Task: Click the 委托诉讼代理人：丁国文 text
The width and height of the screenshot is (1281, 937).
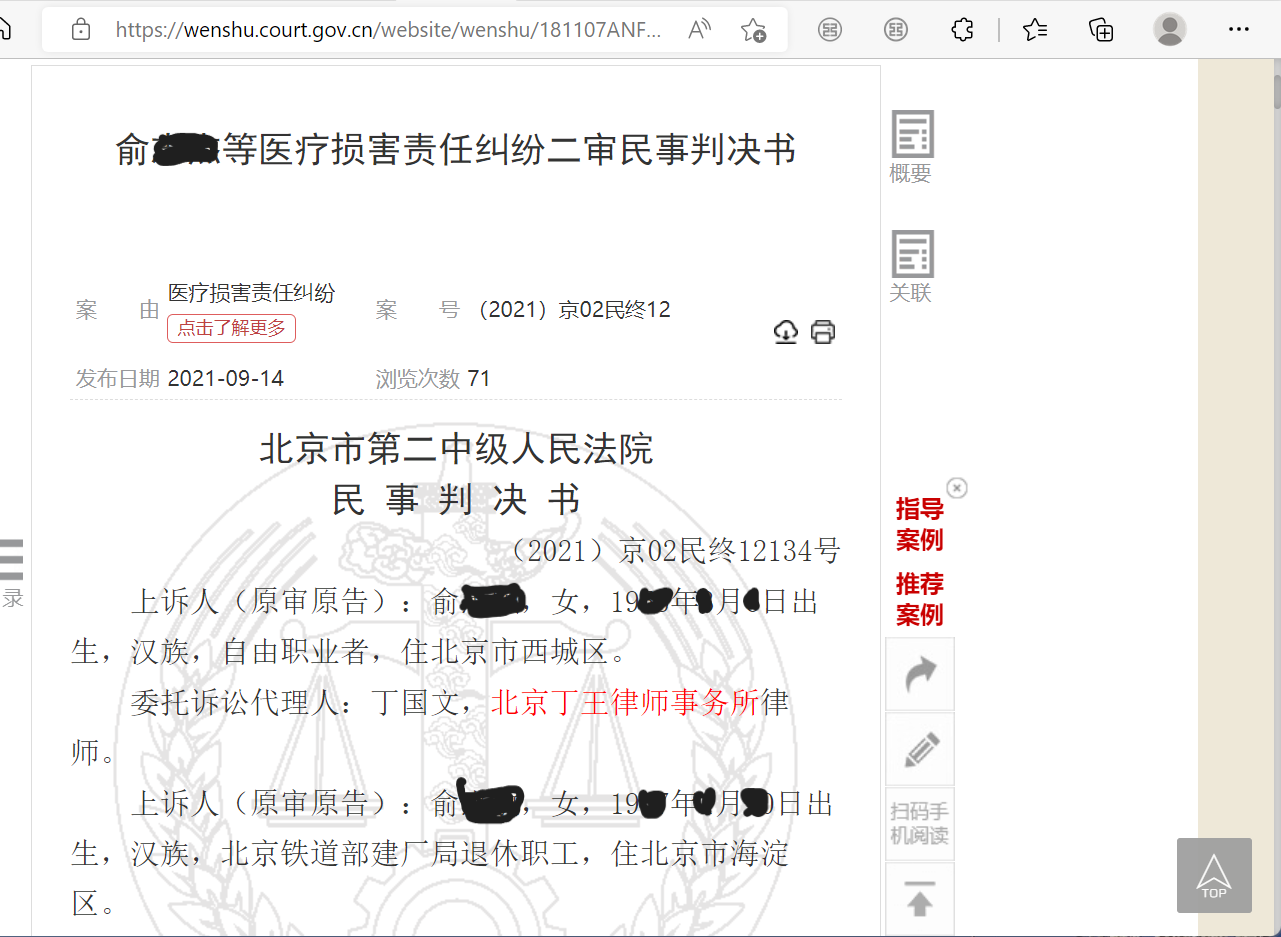Action: pyautogui.click(x=294, y=702)
